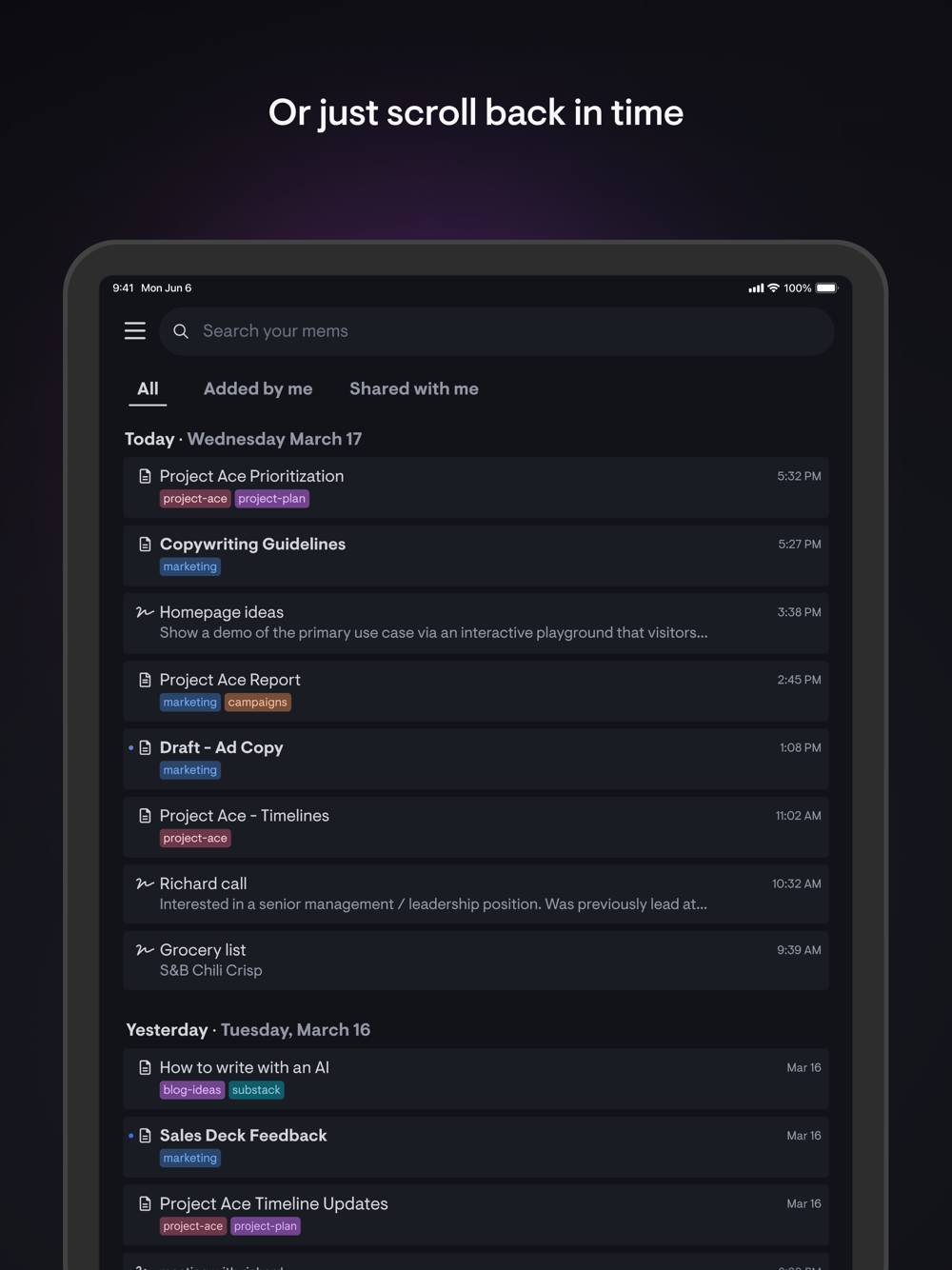Switch to the Added by me tab
Viewport: 952px width, 1270px height.
pyautogui.click(x=258, y=388)
